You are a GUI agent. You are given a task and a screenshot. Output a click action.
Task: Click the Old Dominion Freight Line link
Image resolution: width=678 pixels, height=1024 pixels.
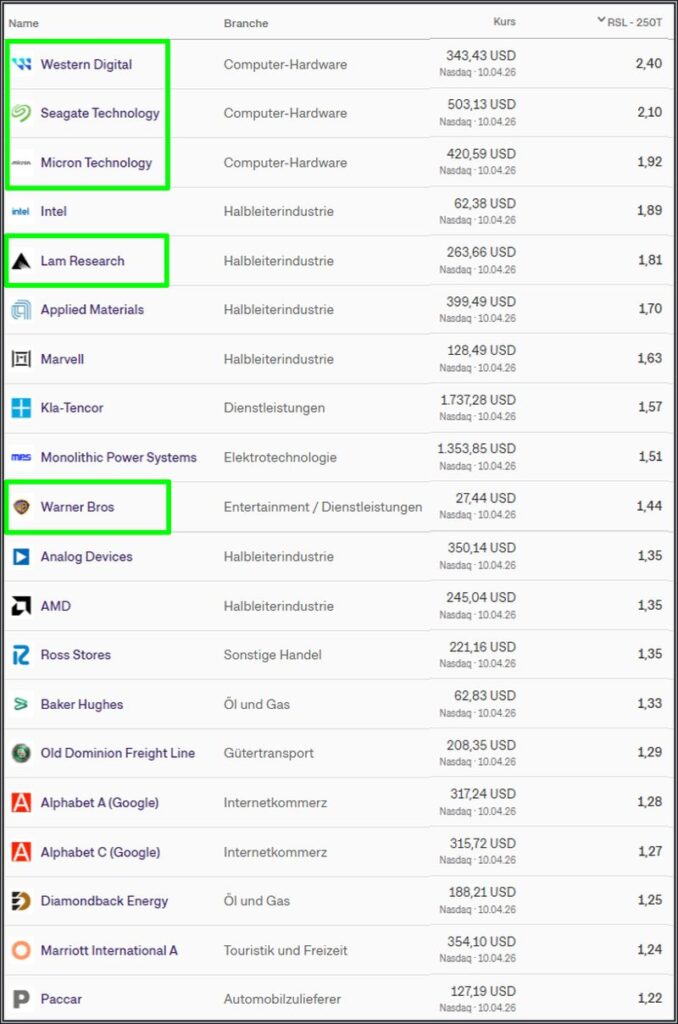coord(117,753)
